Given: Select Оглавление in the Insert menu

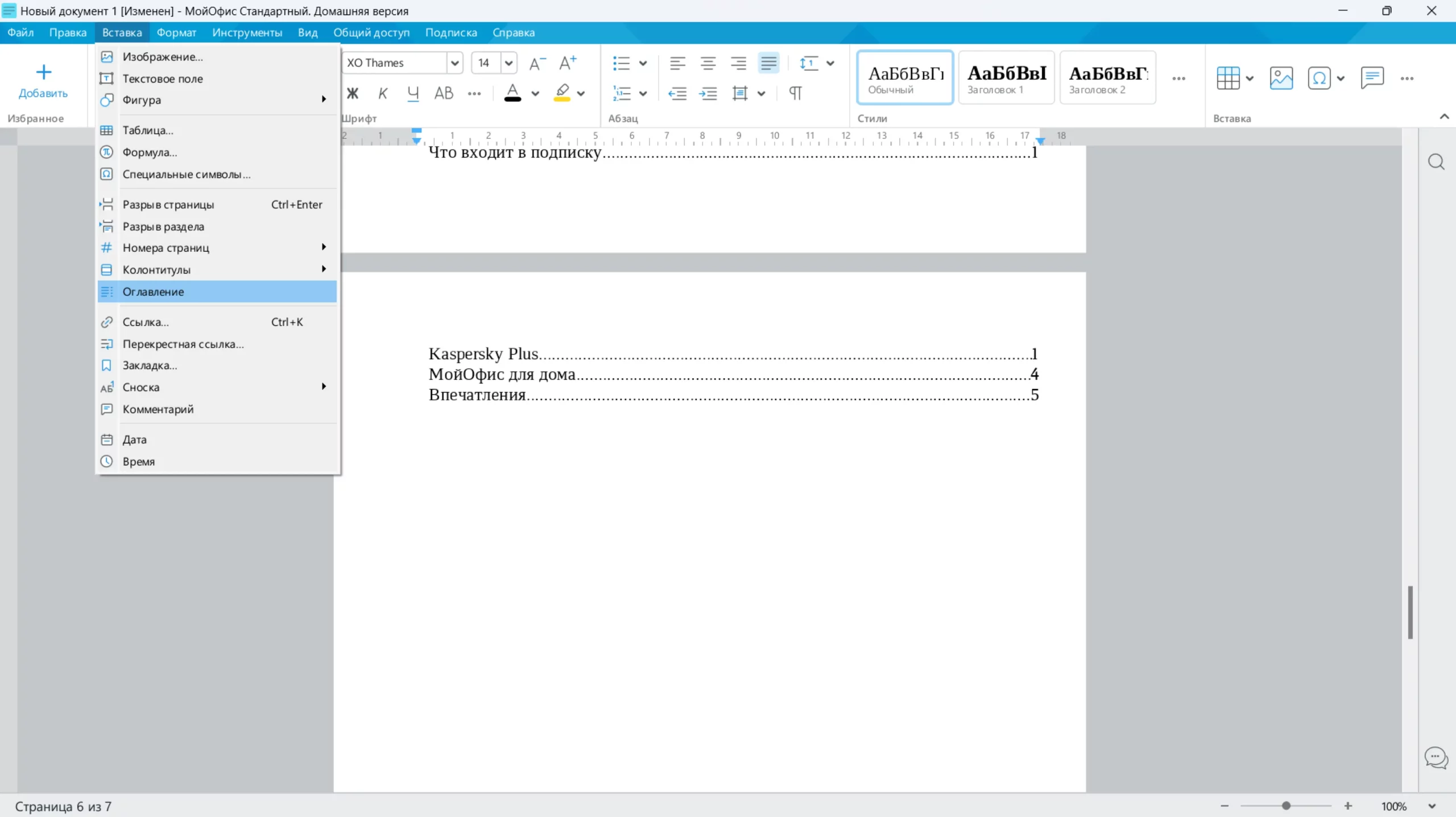Looking at the screenshot, I should [154, 292].
